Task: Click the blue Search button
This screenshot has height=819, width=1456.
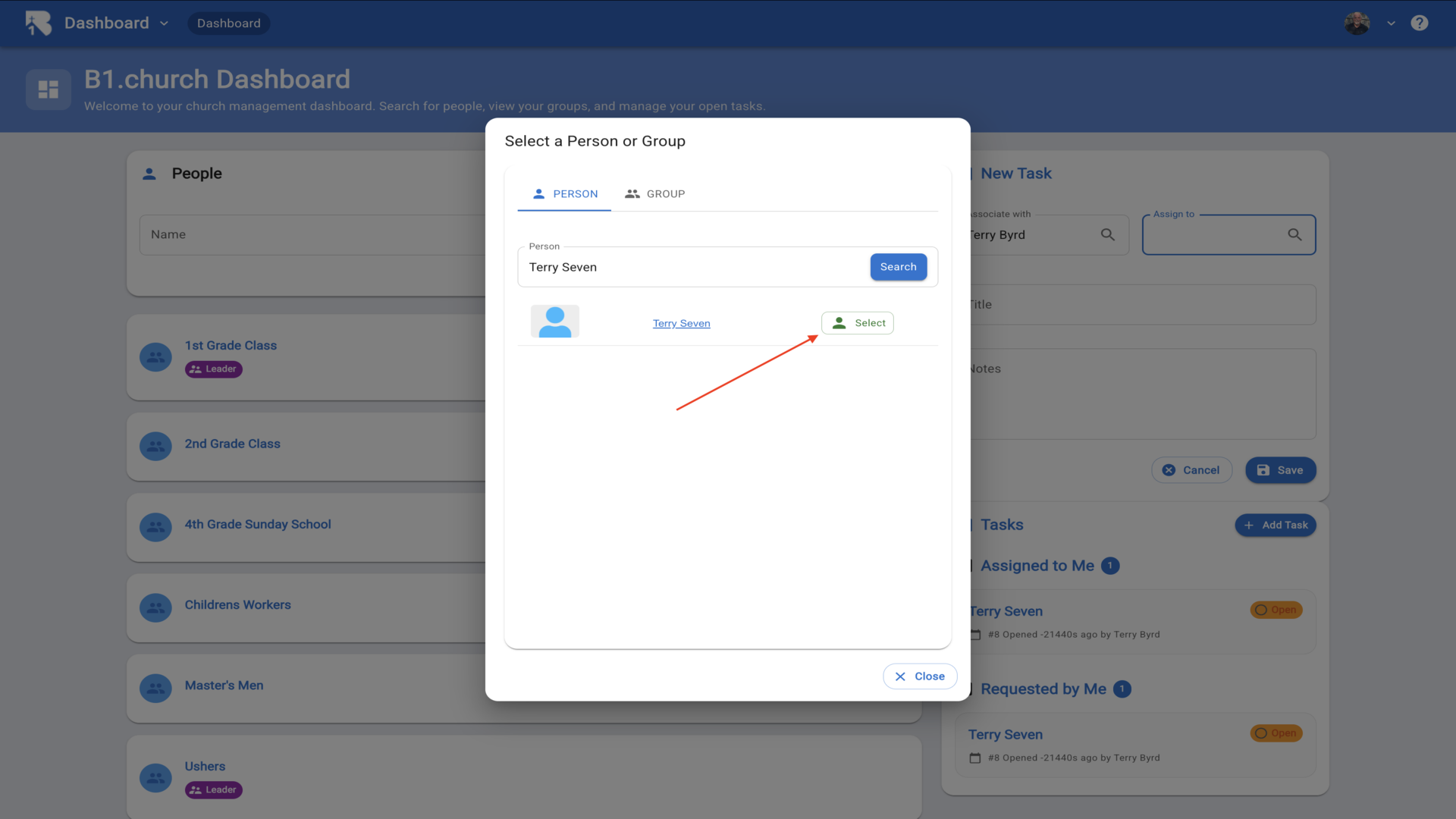Action: tap(898, 267)
